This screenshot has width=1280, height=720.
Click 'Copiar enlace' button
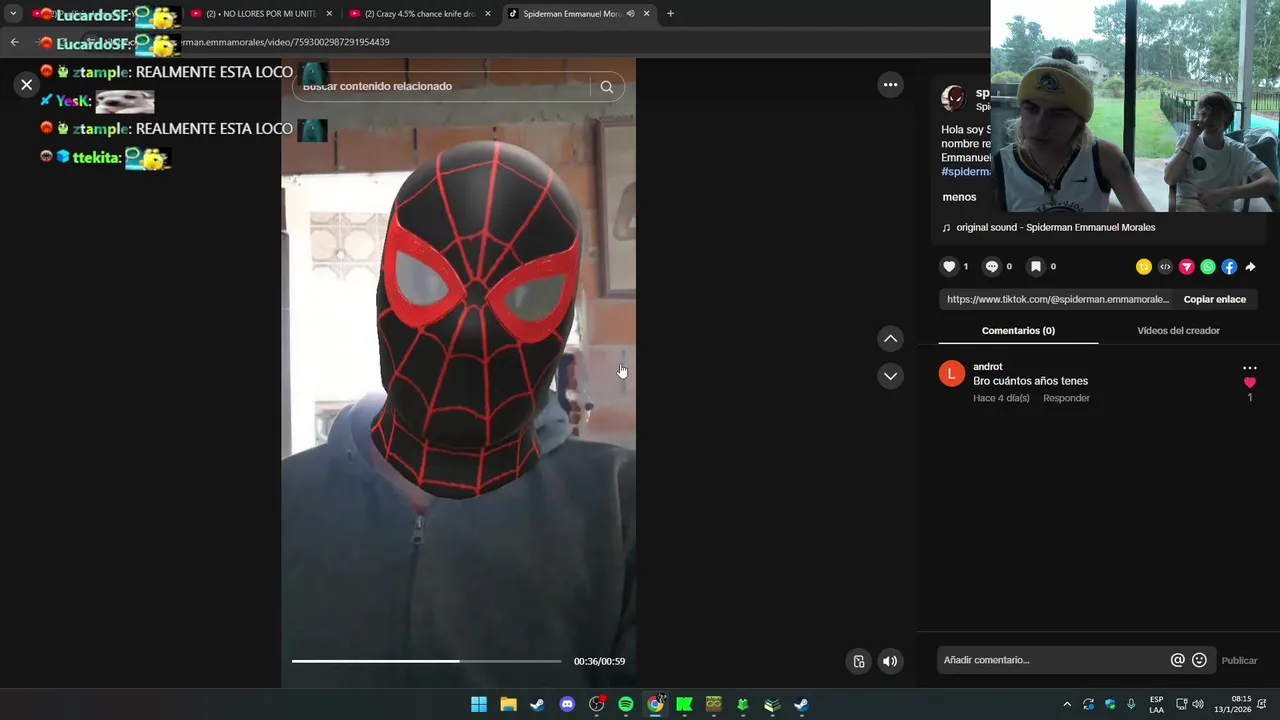pos(1215,299)
